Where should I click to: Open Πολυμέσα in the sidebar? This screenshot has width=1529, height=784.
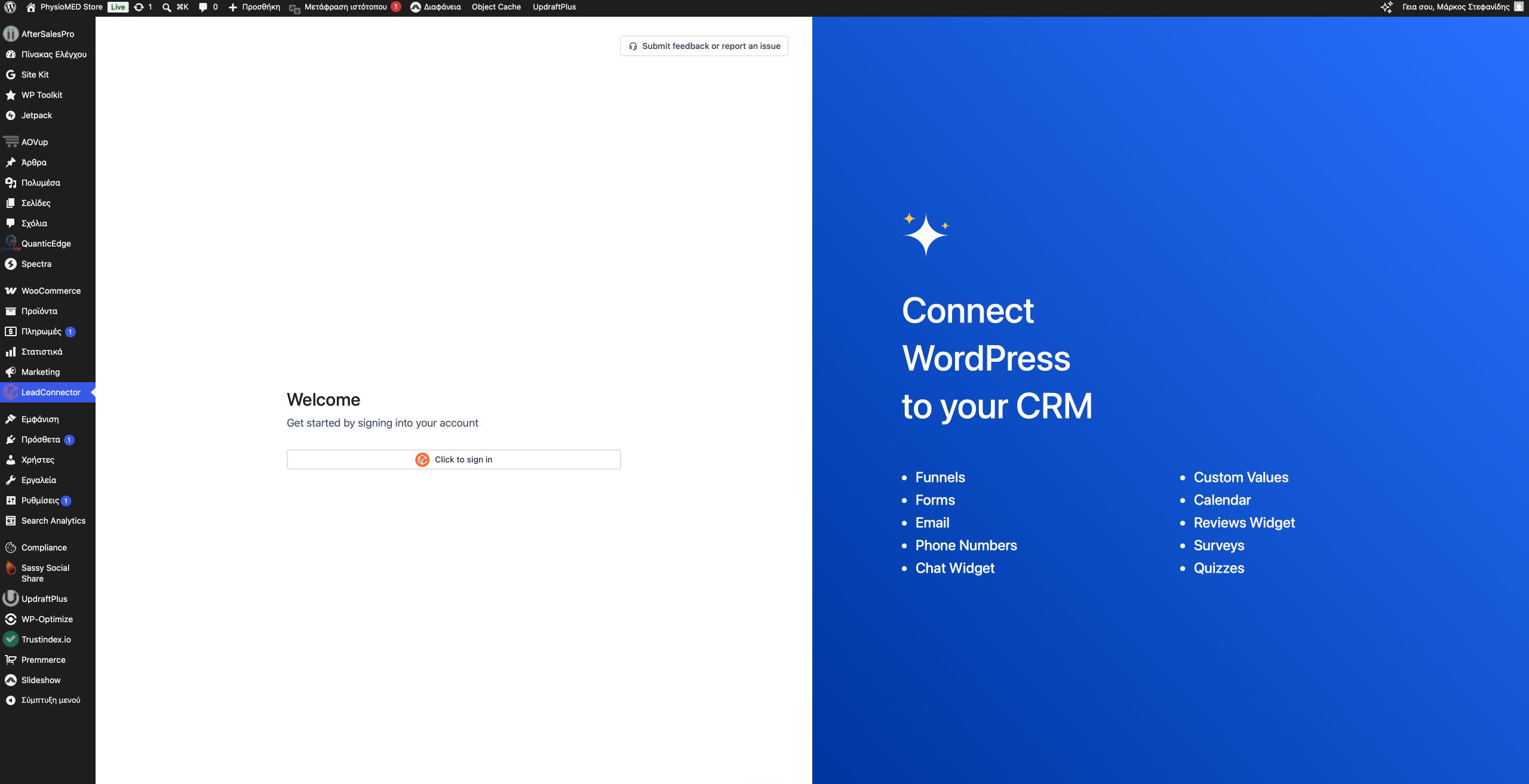click(x=48, y=183)
